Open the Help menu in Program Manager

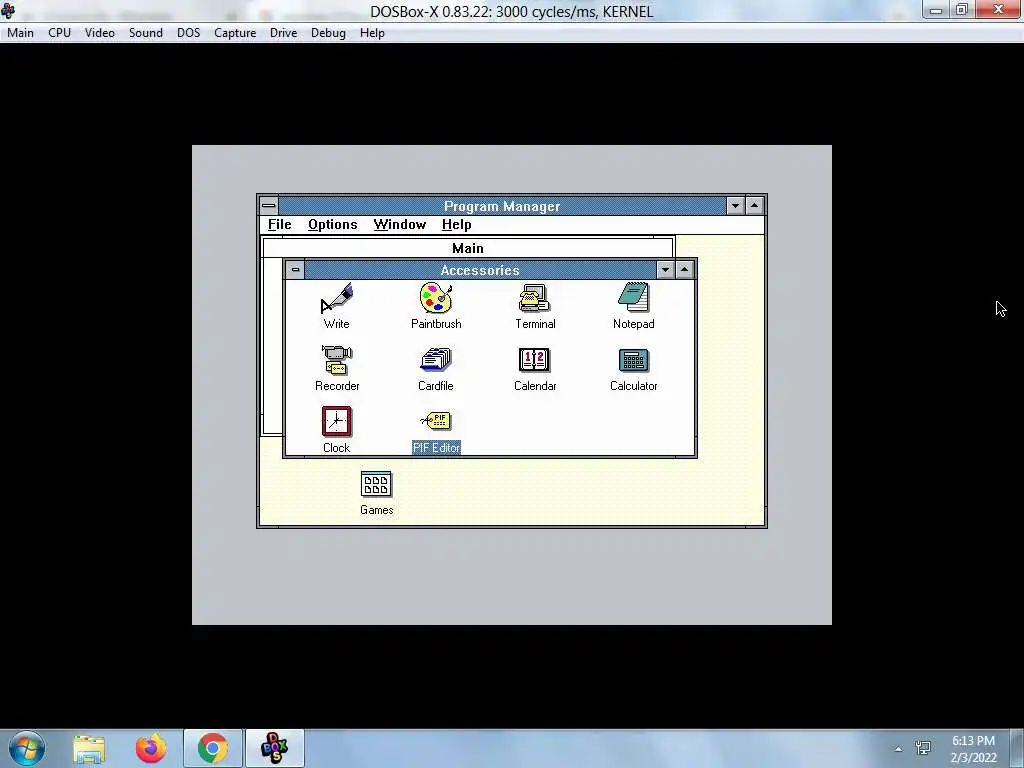point(456,225)
